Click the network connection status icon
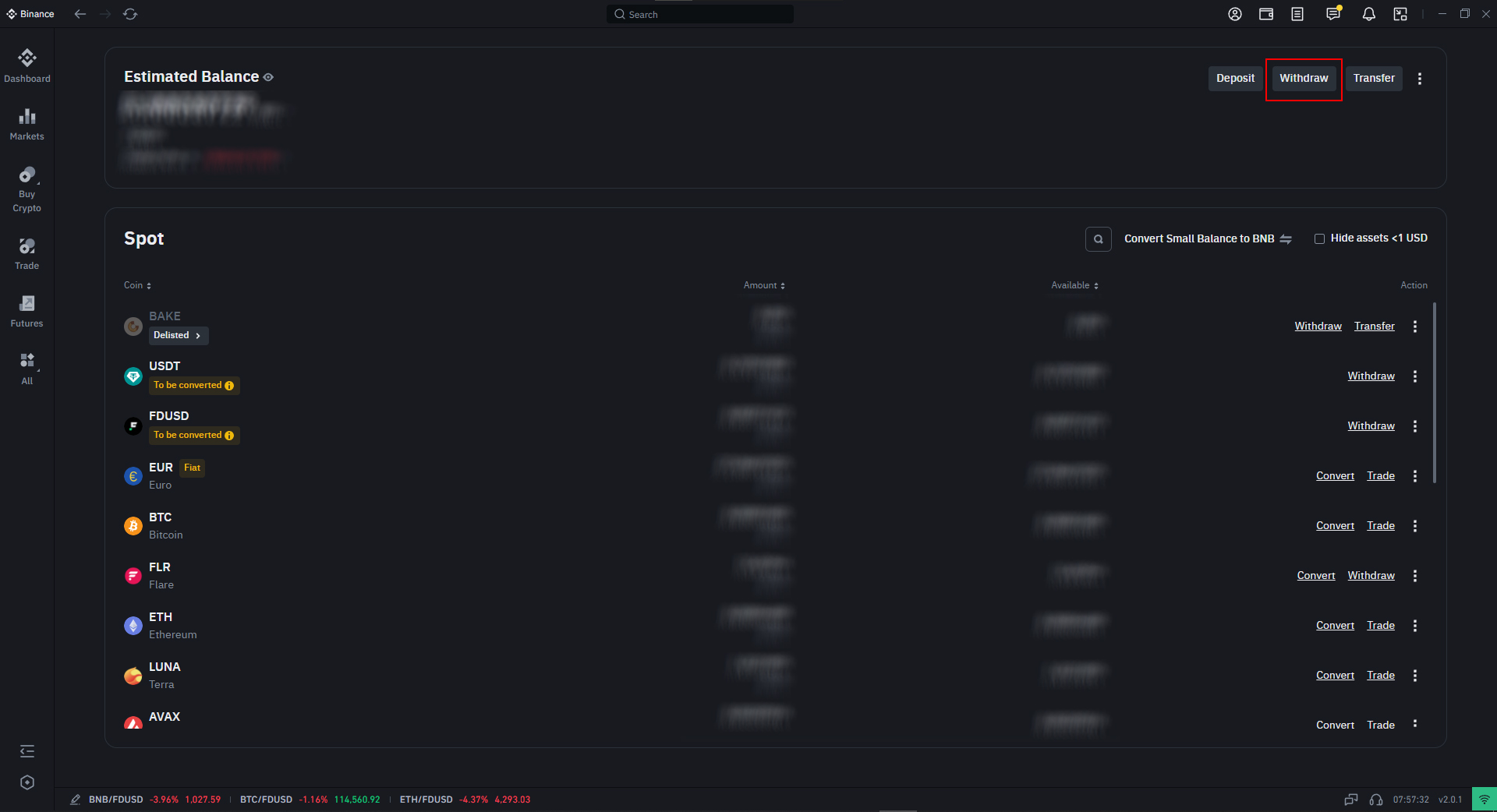Screen dimensions: 1497x812 [x=1485, y=800]
